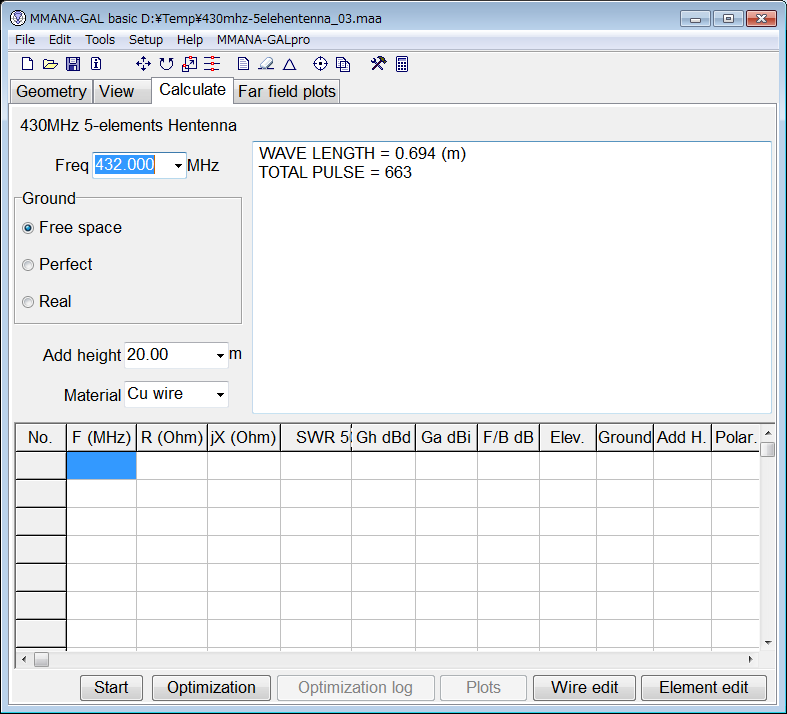Open the hammer and wrench tools icon
Viewport: 787px width, 714px height.
378,64
